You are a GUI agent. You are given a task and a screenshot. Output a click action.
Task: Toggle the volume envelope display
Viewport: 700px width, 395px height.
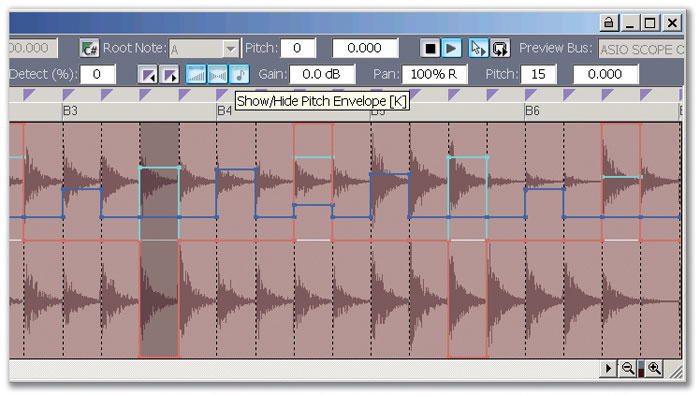pos(196,74)
